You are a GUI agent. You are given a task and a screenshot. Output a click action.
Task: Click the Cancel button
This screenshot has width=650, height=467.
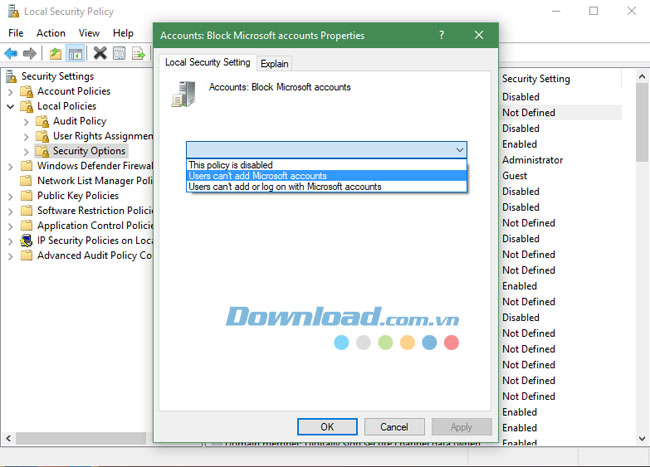point(394,427)
